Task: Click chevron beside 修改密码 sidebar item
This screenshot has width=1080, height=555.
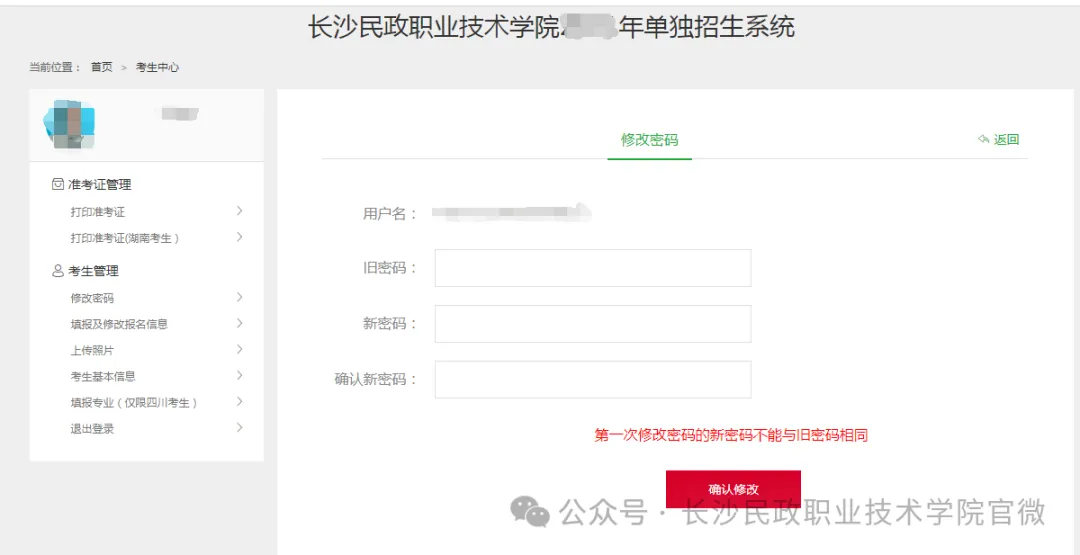Action: [x=240, y=297]
